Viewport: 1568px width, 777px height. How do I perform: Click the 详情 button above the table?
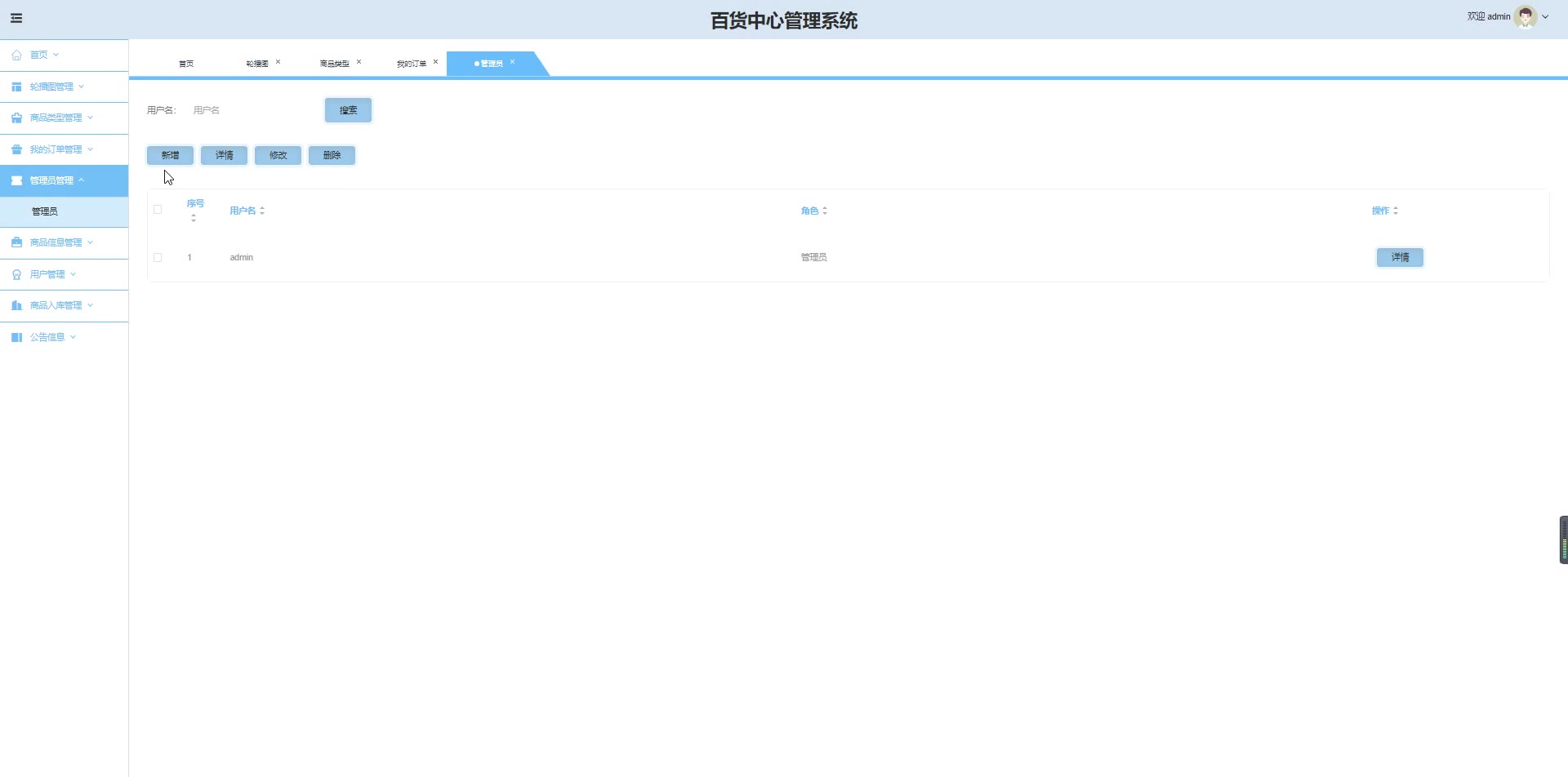pyautogui.click(x=224, y=155)
